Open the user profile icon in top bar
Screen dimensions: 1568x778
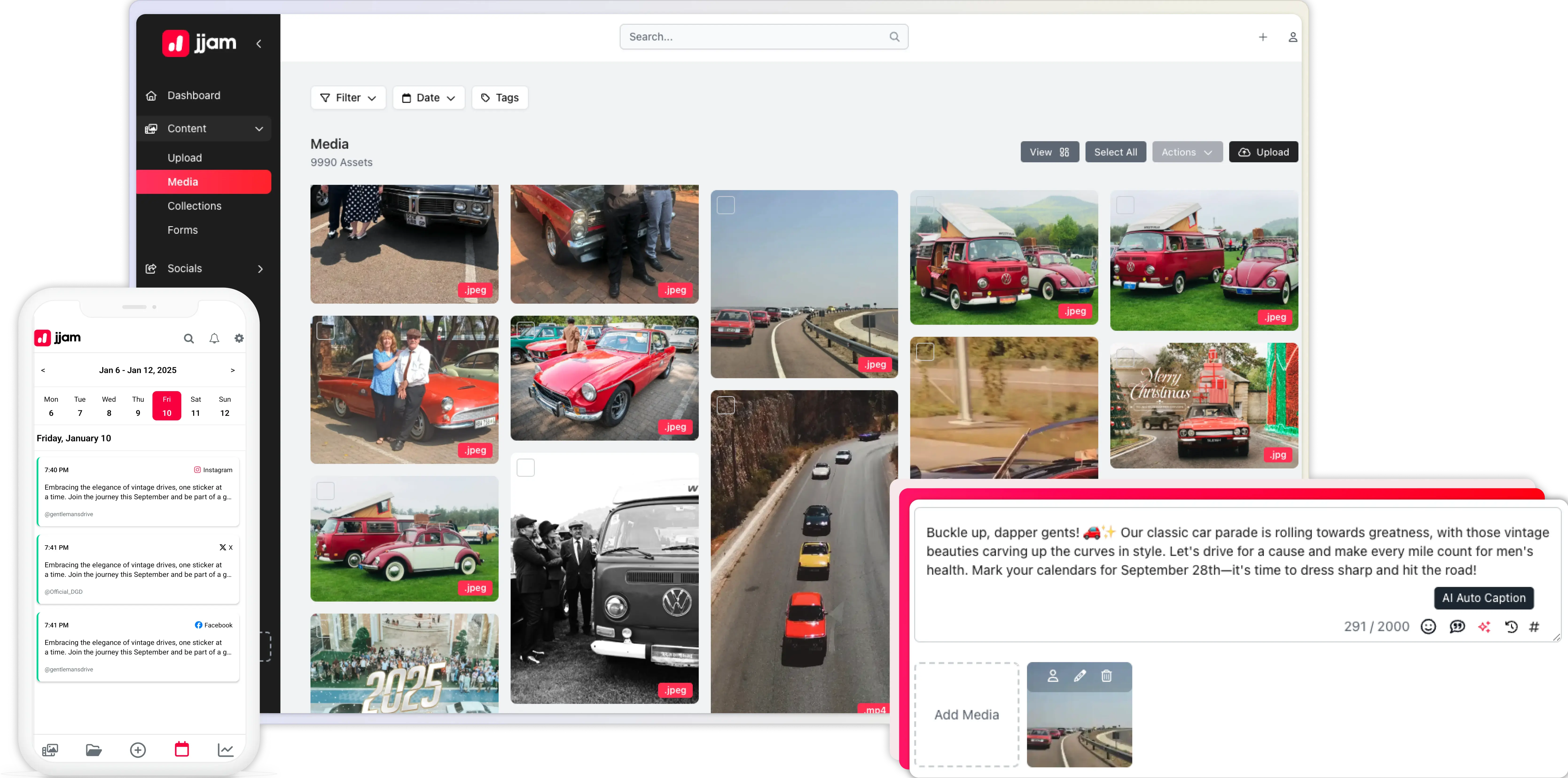click(1293, 37)
